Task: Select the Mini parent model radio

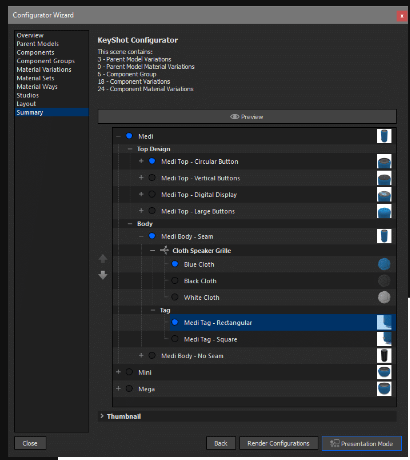Action: 129,372
